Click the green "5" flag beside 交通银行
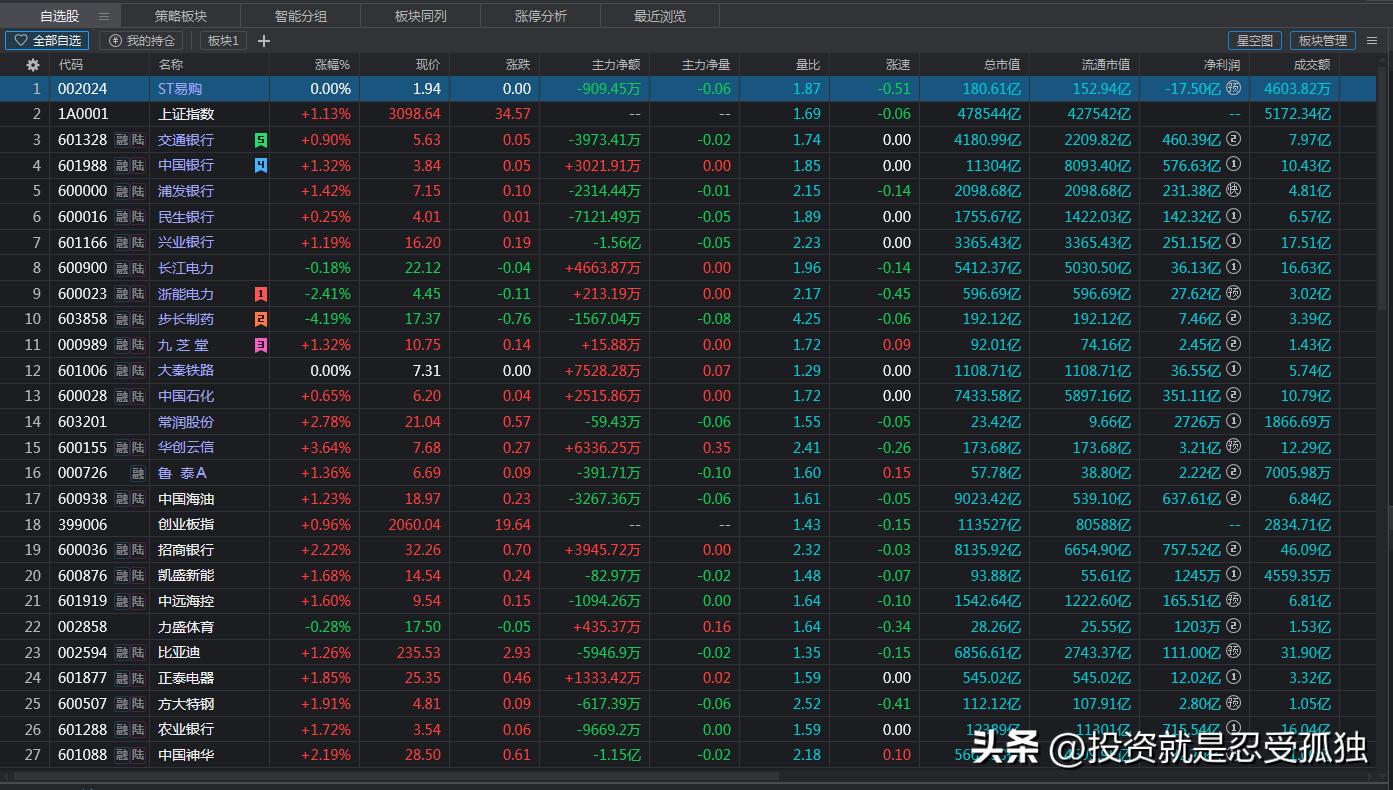This screenshot has height=790, width=1393. pos(260,140)
